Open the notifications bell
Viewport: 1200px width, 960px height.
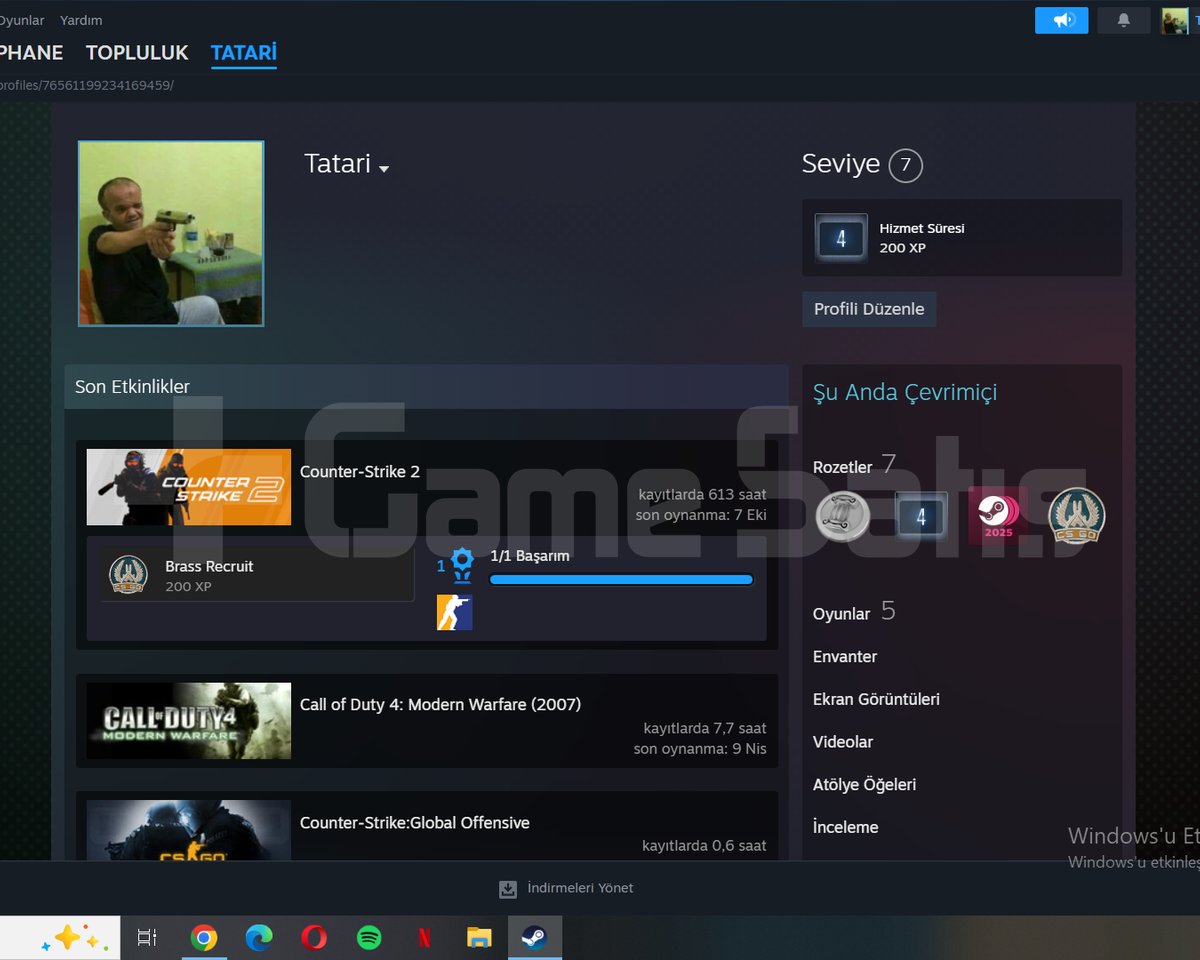[x=1123, y=20]
